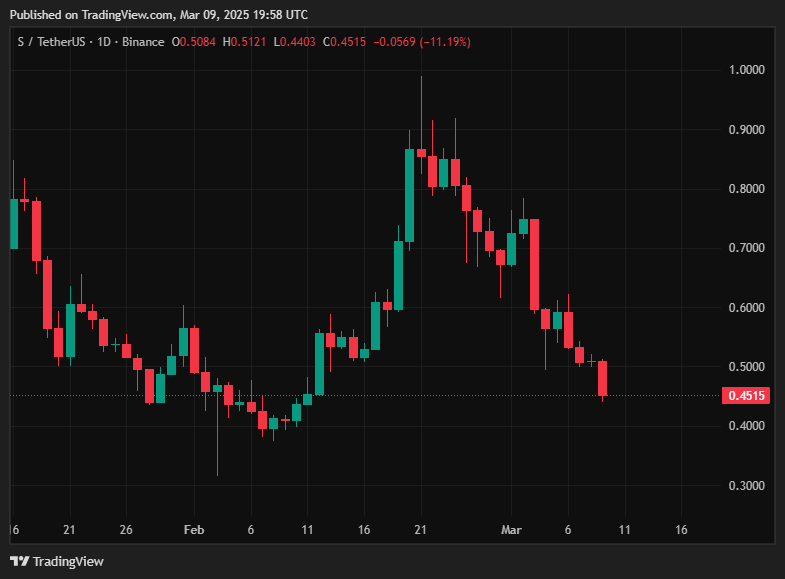The image size is (785, 579).
Task: Click the latest red candle at far right
Action: 603,378
